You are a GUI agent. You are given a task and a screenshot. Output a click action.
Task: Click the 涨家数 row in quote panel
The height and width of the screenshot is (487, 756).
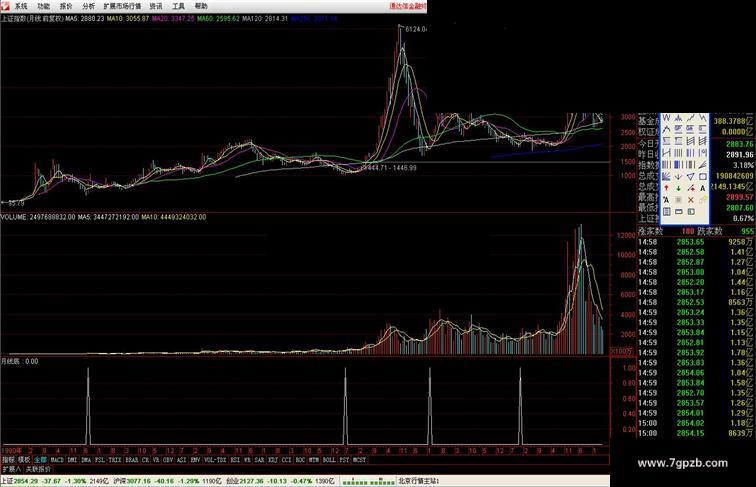coord(696,231)
